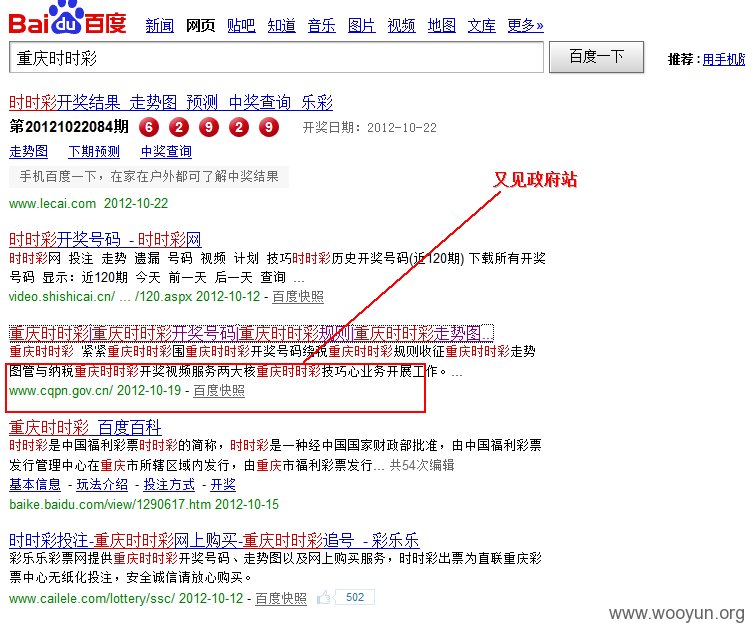Screen dimensions: 745x623
Task: Open the 开奖 baike sublink
Action: [x=223, y=485]
